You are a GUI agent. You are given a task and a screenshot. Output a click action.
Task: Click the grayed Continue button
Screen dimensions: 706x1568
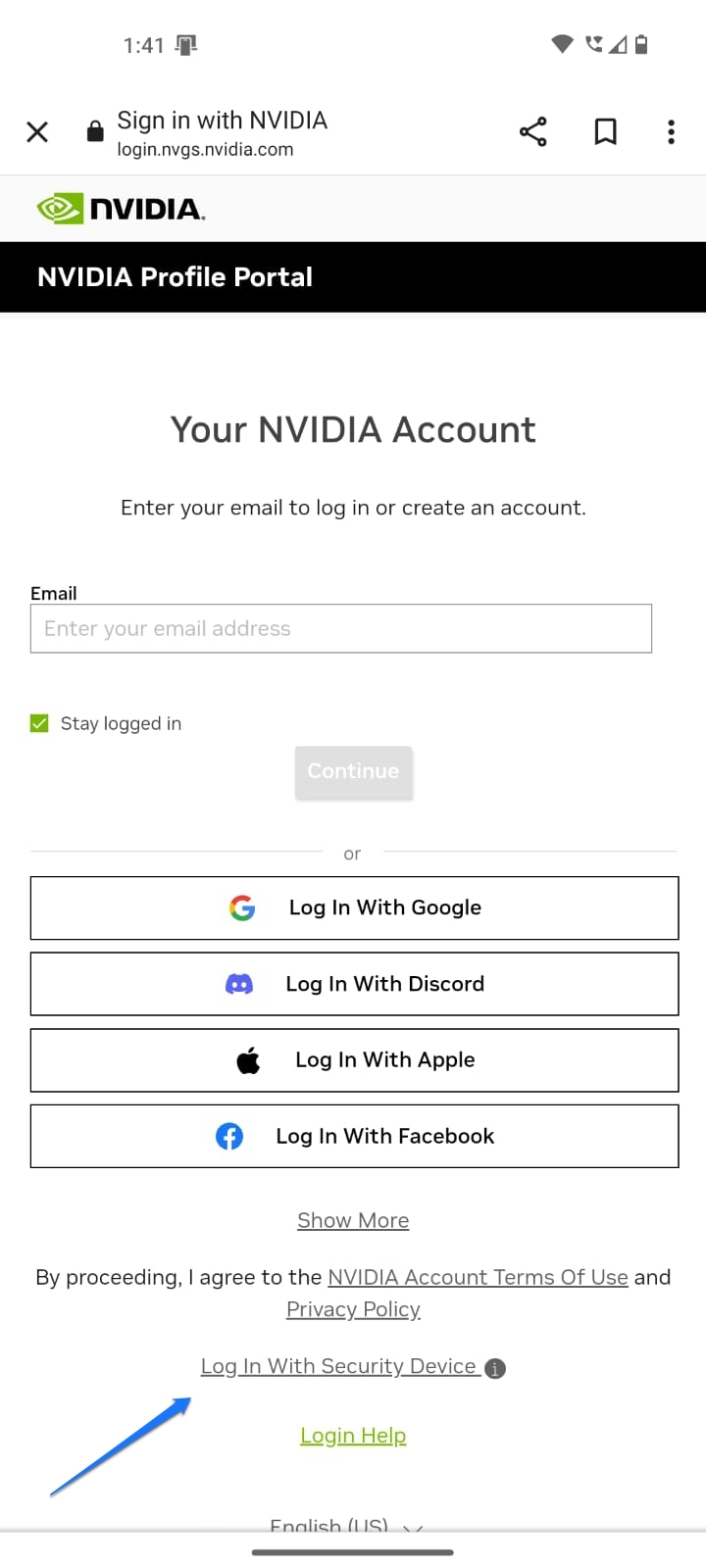[354, 772]
